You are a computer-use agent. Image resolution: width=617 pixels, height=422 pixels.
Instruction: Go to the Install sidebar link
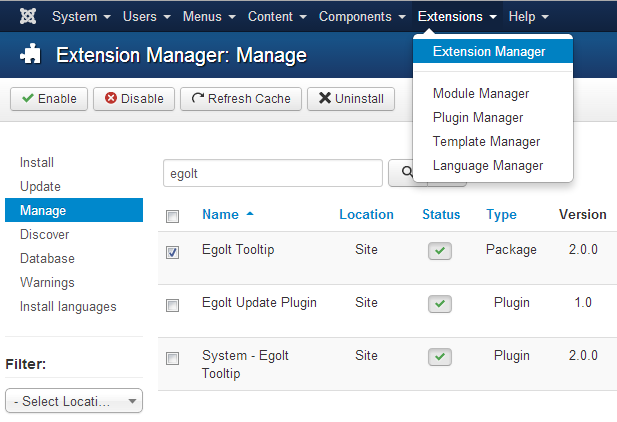click(x=37, y=163)
